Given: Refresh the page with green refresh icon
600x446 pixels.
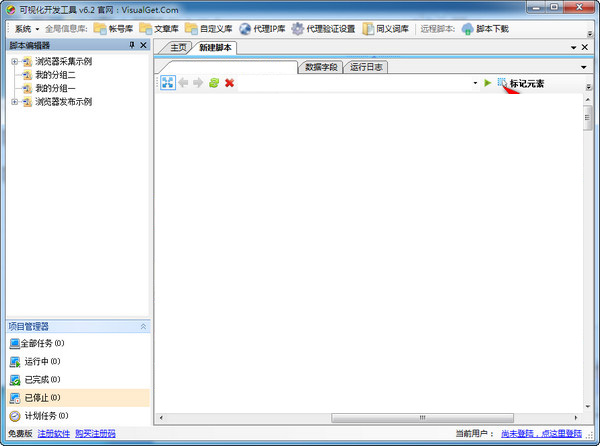Looking at the screenshot, I should tap(214, 83).
